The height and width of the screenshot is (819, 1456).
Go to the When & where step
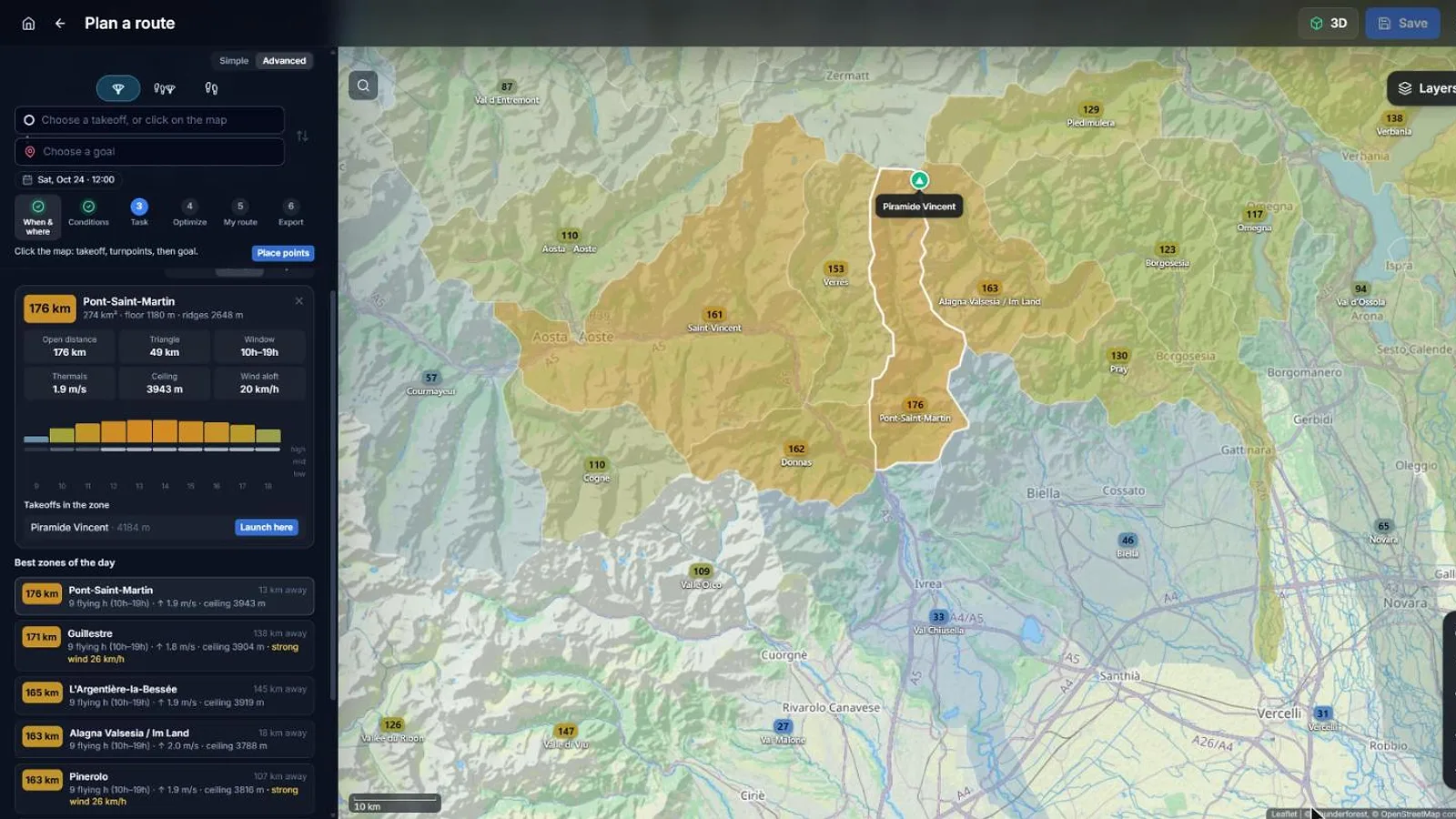point(38,217)
